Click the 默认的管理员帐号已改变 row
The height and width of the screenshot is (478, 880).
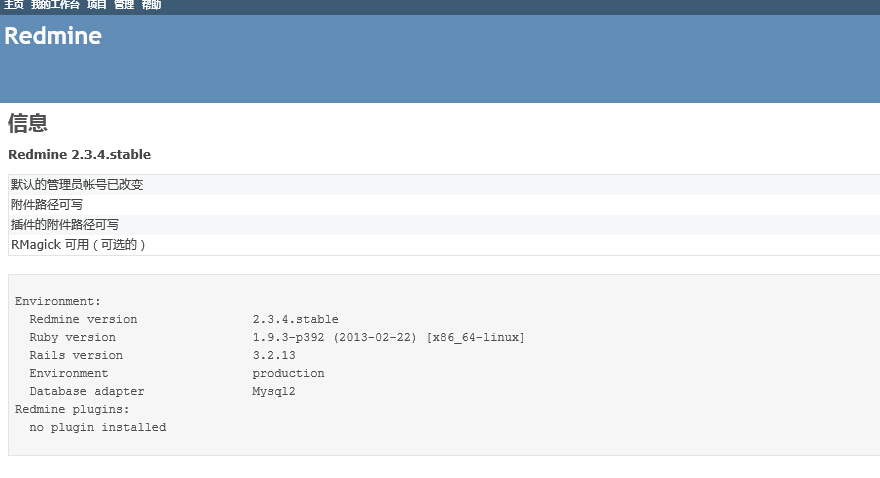click(x=444, y=185)
